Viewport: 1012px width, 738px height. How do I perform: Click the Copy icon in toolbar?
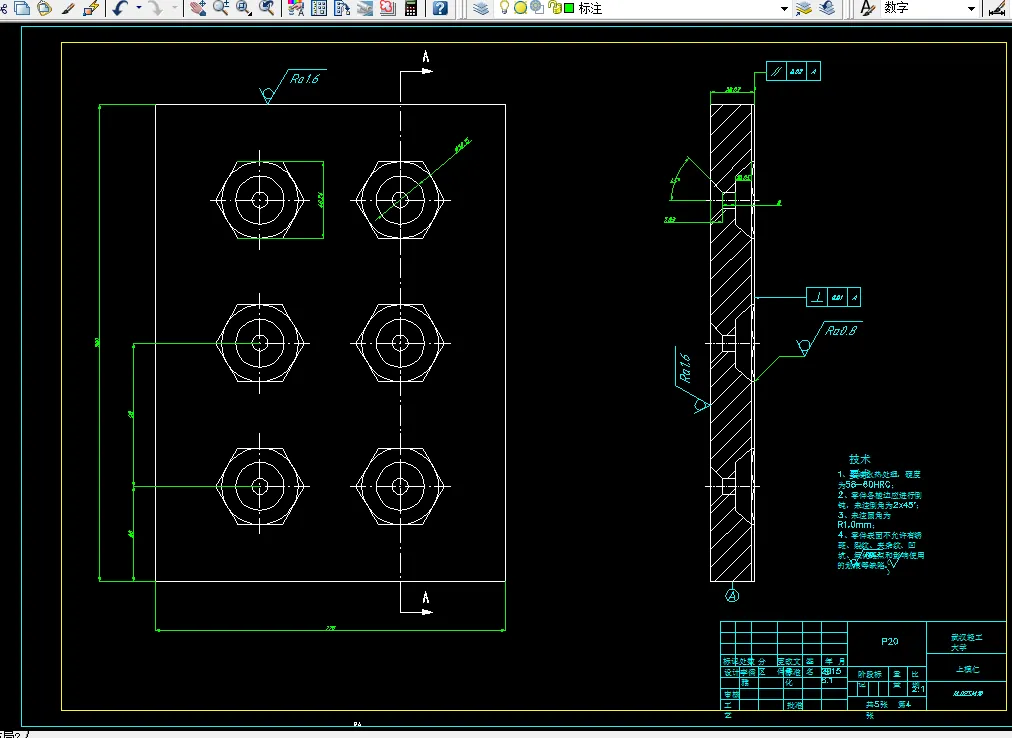coord(22,8)
